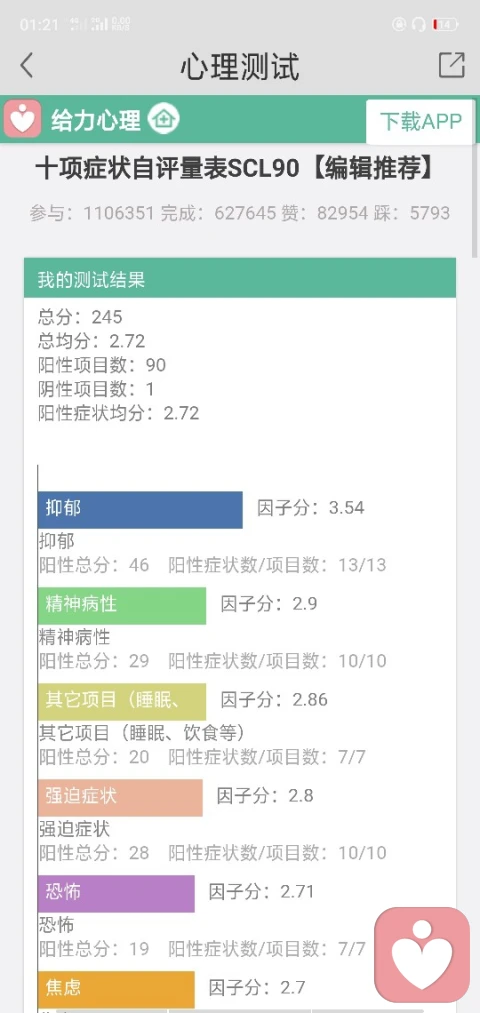Tap the 我的测试结果 header
This screenshot has width=480, height=1013.
coord(240,280)
